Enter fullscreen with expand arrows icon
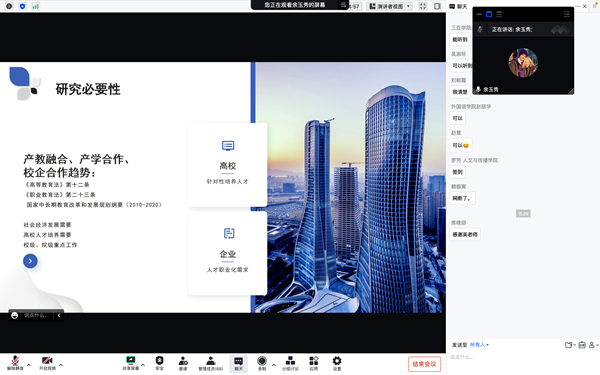Screen dimensions: 600x375 click(x=423, y=6)
